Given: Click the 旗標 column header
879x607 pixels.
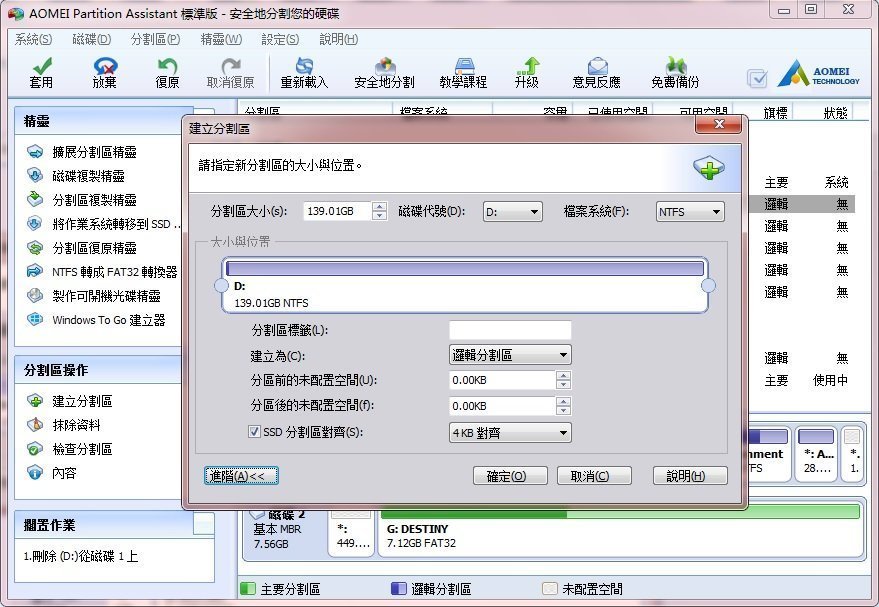Looking at the screenshot, I should point(775,113).
